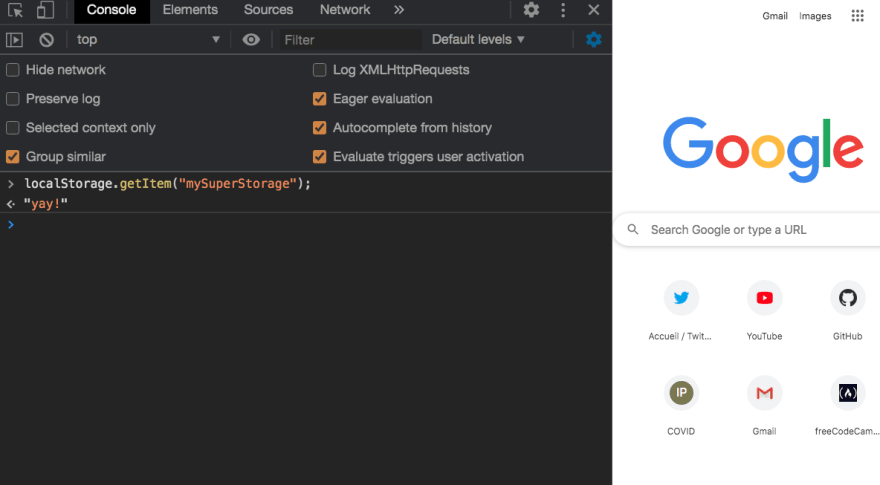Disable the Eager evaluation checkbox
This screenshot has width=880, height=485.
pos(319,99)
